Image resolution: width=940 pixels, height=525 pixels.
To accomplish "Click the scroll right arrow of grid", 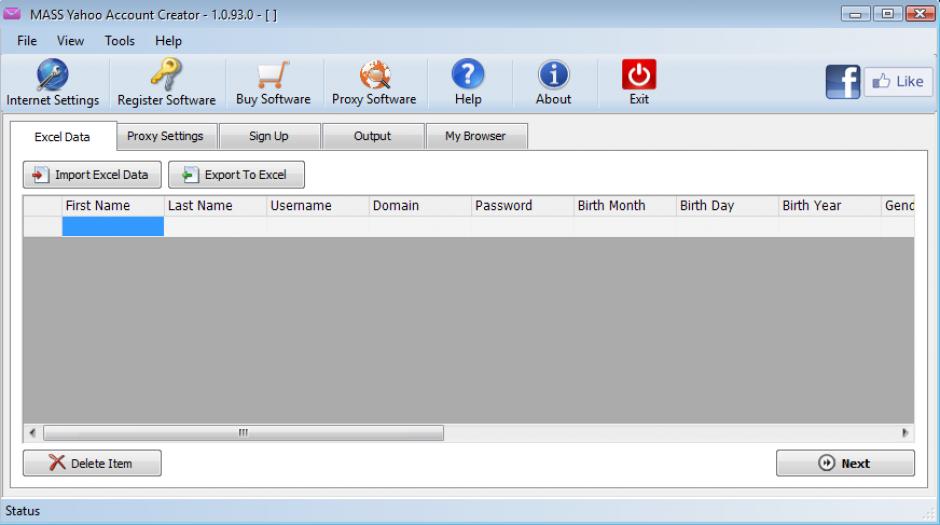I will point(905,433).
